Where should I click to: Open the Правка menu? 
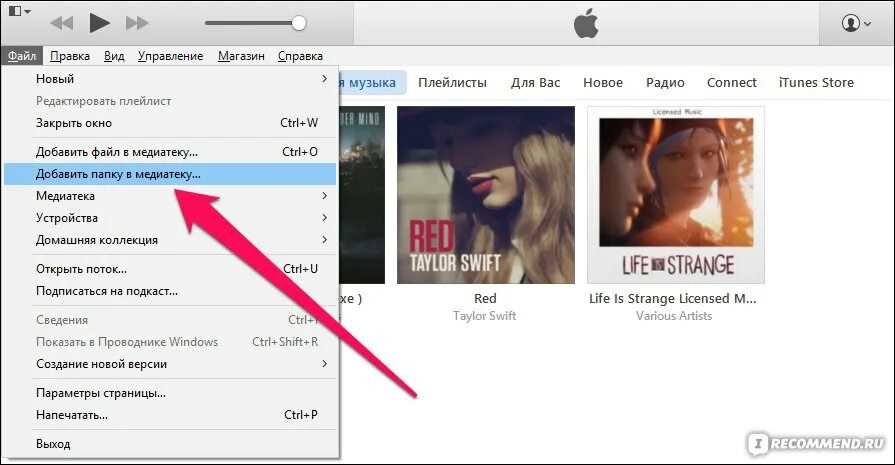[70, 56]
